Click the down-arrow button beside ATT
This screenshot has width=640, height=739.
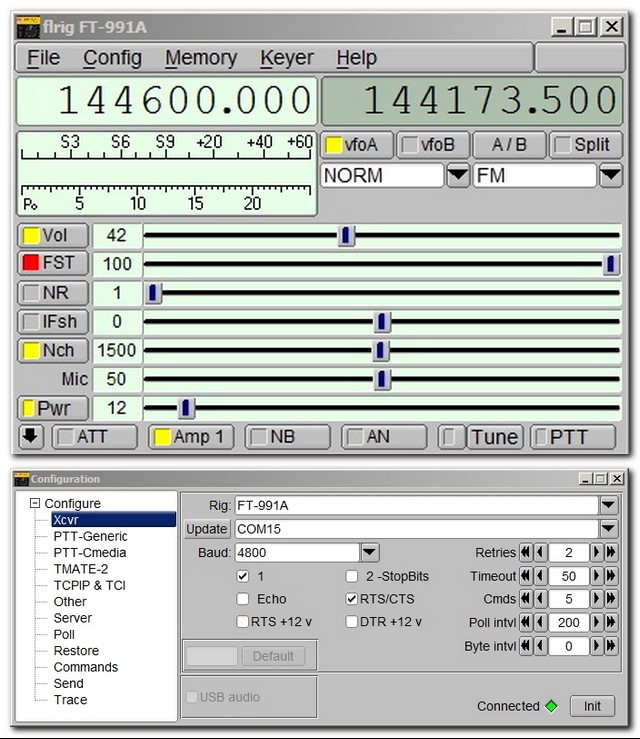point(31,437)
